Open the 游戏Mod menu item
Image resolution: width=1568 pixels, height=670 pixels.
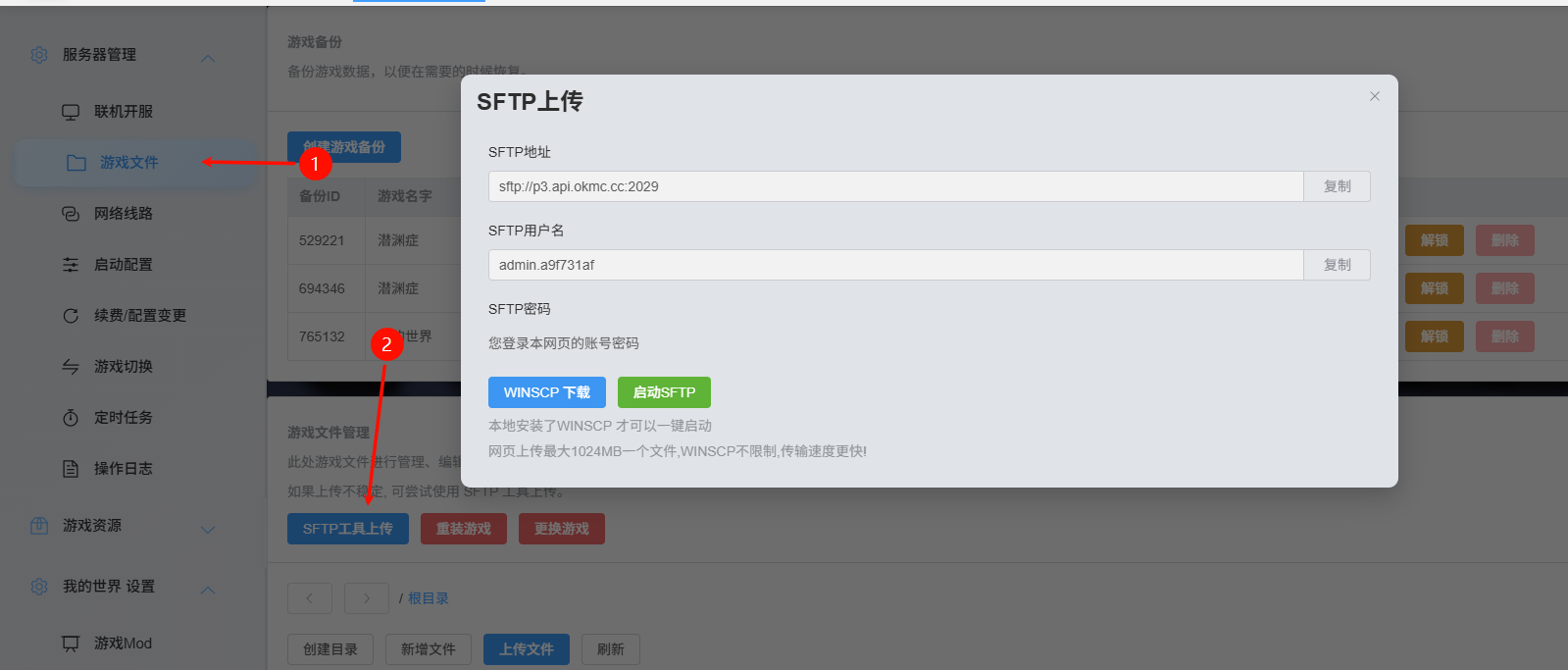coord(123,644)
